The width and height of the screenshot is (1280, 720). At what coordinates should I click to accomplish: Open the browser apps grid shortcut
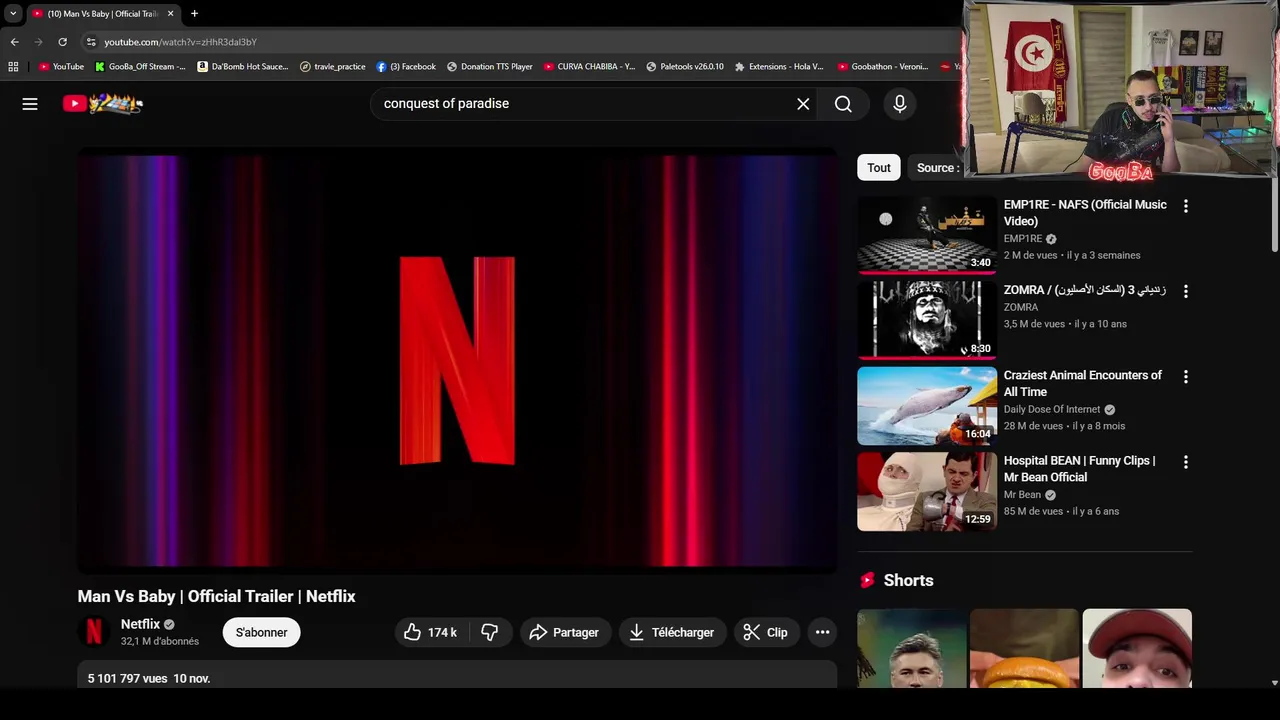(x=13, y=67)
